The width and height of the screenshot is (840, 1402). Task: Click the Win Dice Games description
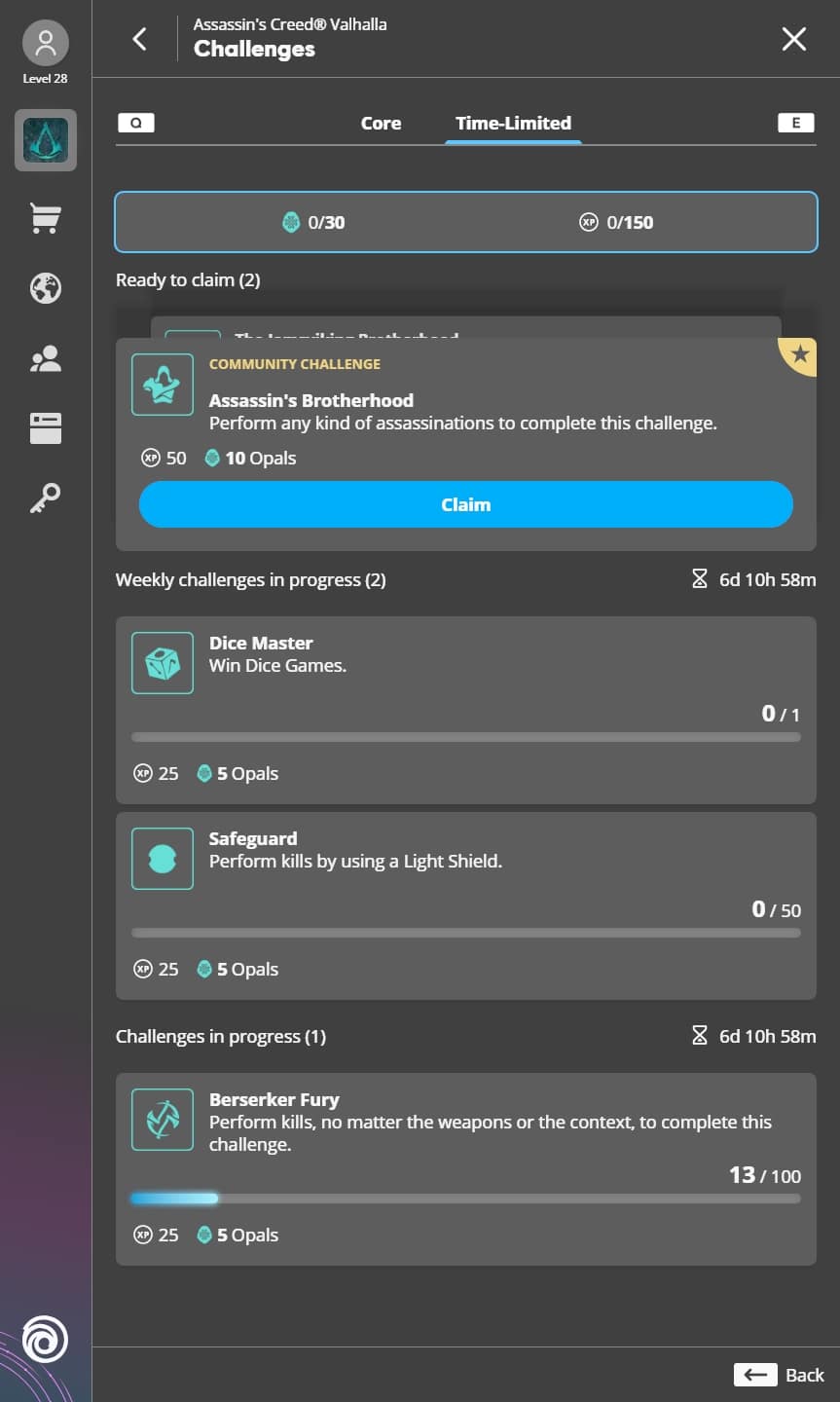click(x=277, y=666)
